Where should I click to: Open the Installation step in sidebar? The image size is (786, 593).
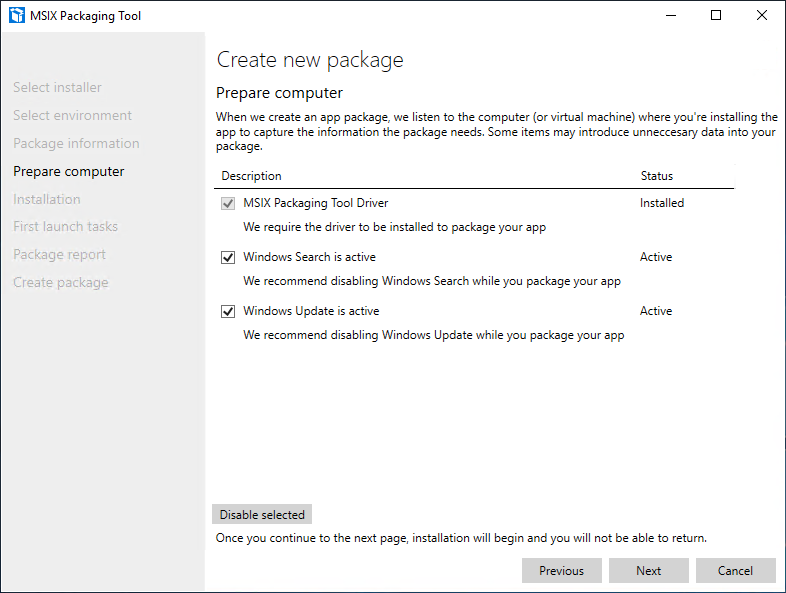tap(47, 200)
